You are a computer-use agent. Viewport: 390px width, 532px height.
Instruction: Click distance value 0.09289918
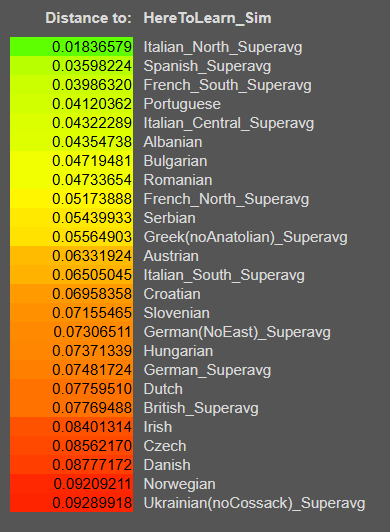click(92, 503)
